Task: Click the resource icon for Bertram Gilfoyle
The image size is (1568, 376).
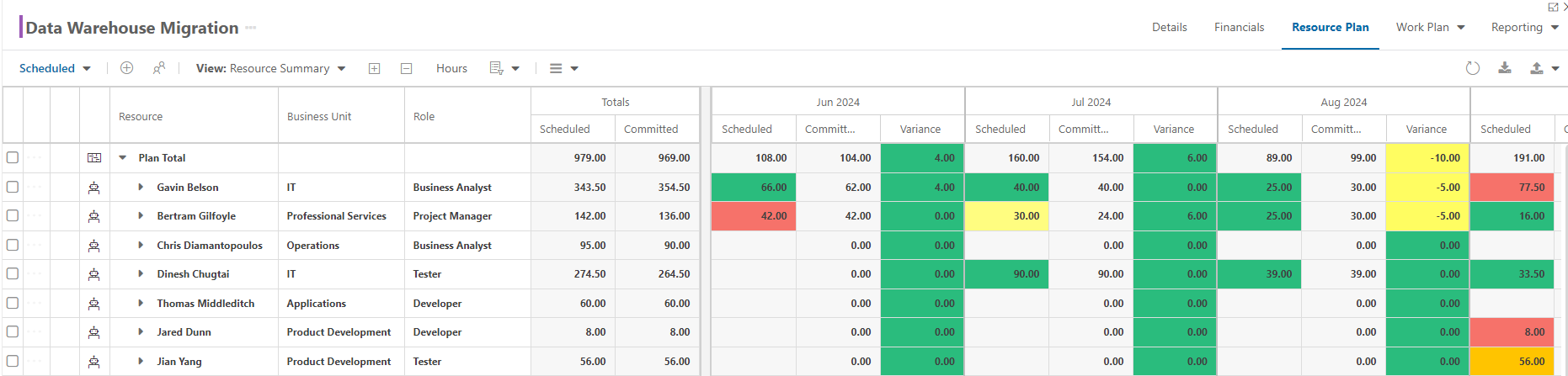Action: (x=94, y=216)
